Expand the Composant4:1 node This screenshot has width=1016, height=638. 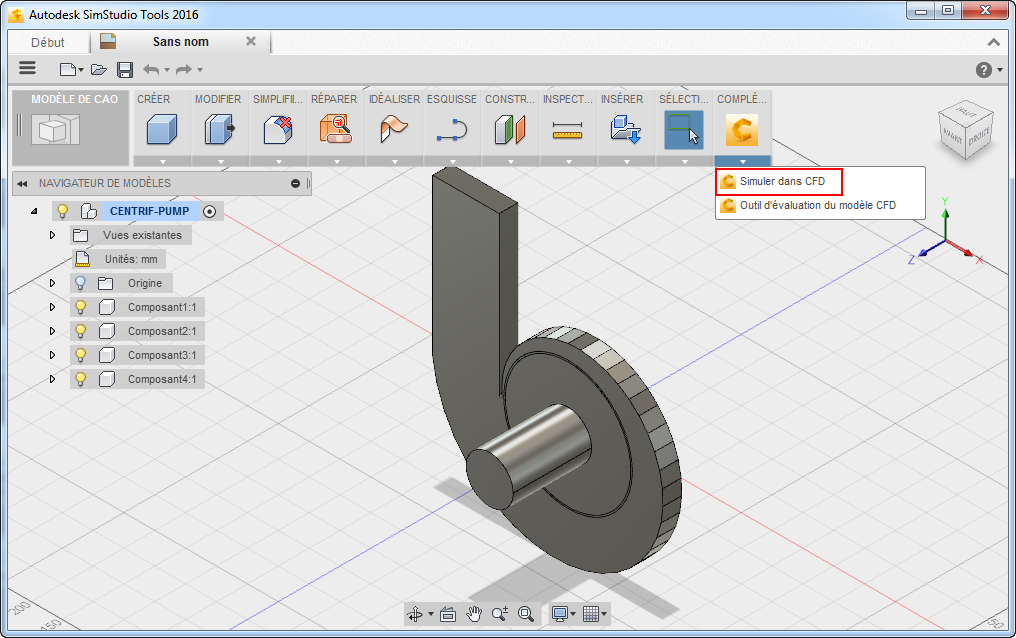[x=52, y=379]
